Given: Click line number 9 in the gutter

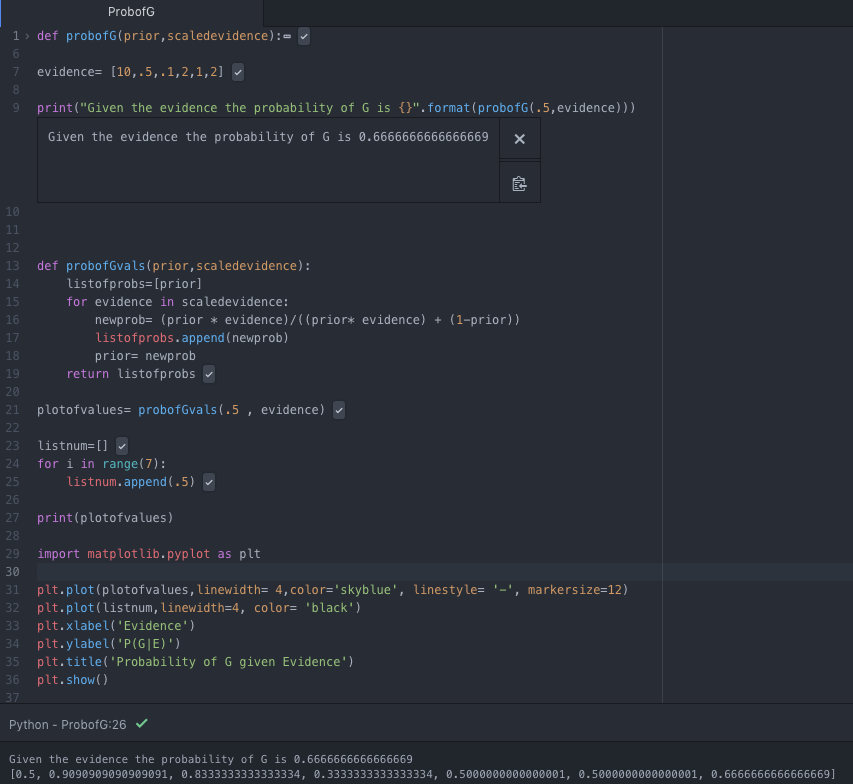Looking at the screenshot, I should (16, 108).
